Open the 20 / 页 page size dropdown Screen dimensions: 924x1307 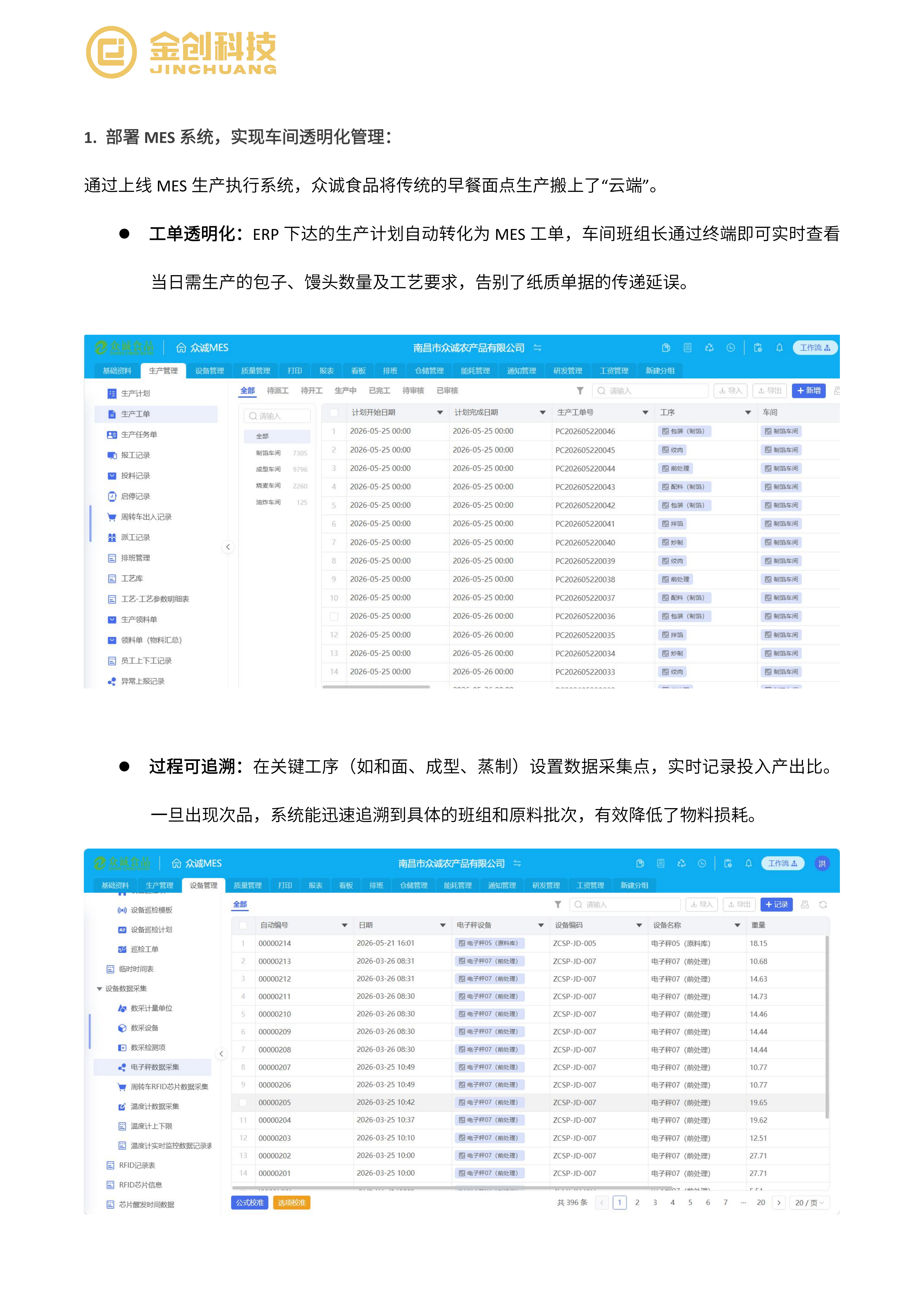[x=809, y=1202]
